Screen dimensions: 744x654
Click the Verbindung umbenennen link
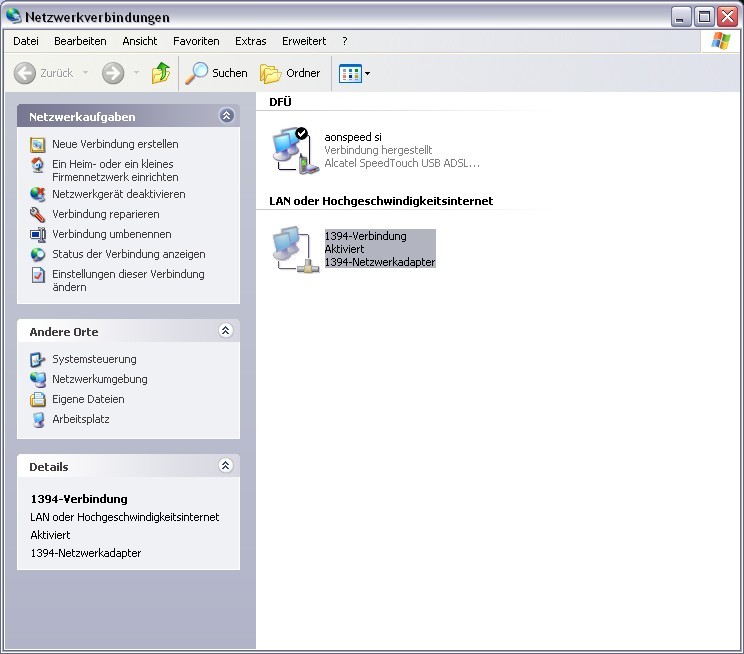pos(112,234)
